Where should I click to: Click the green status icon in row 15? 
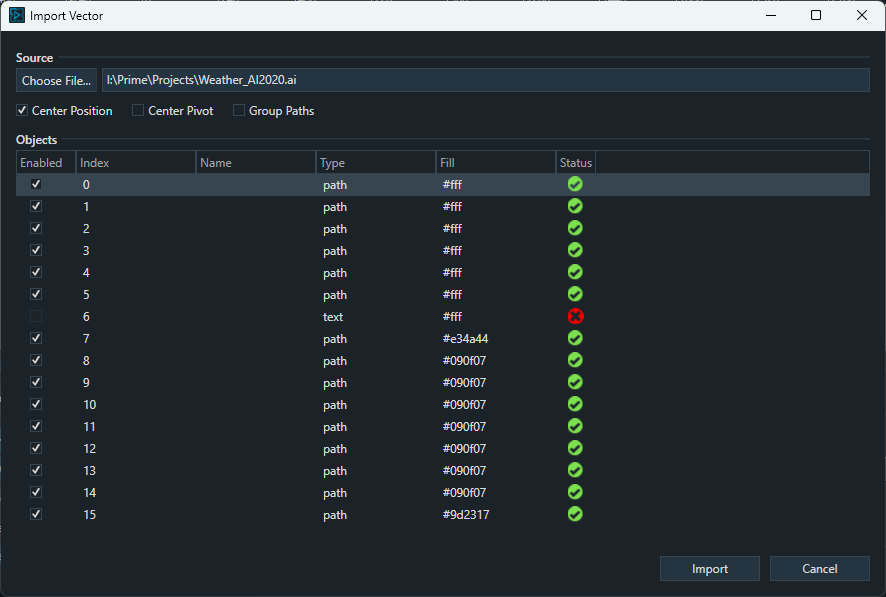(575, 514)
